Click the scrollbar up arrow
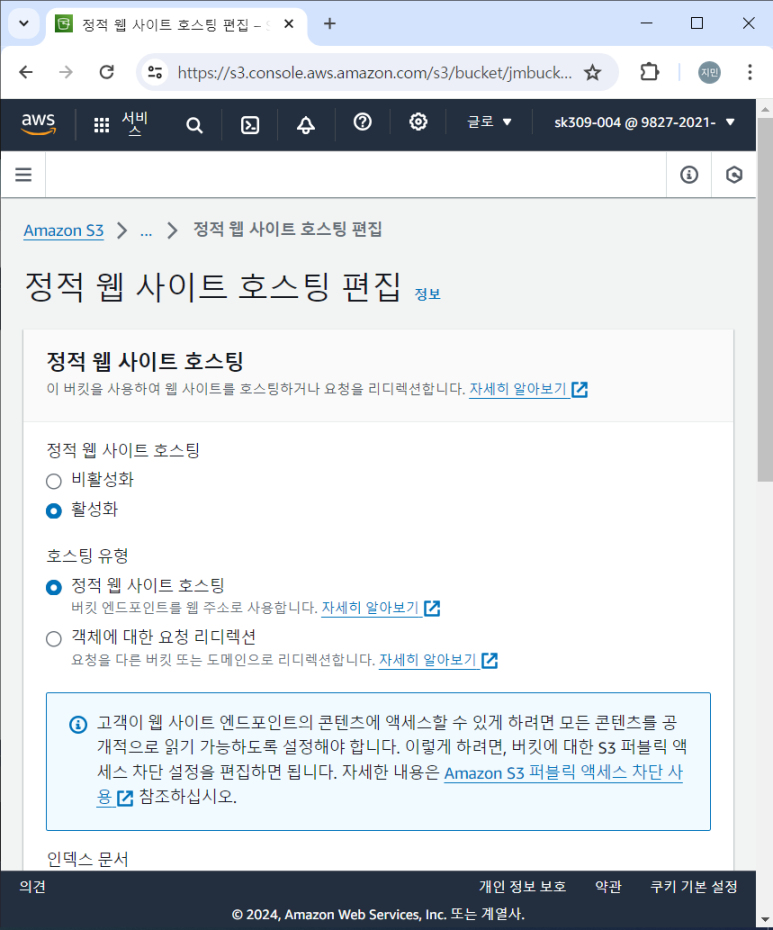This screenshot has width=773, height=930. point(765,109)
